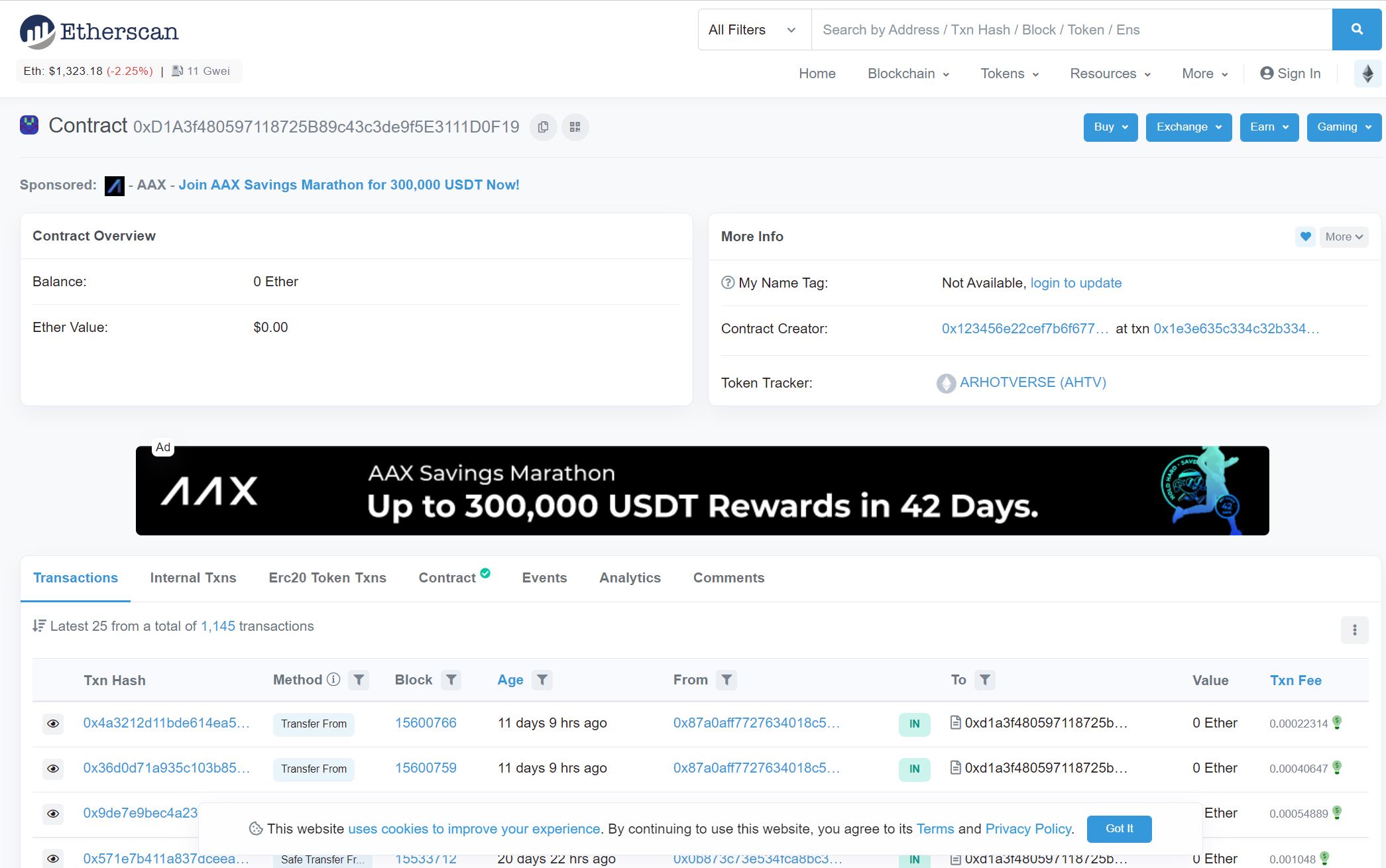Click the gas savings icon for fee 0.00054889
The image size is (1386, 868).
tap(1337, 812)
